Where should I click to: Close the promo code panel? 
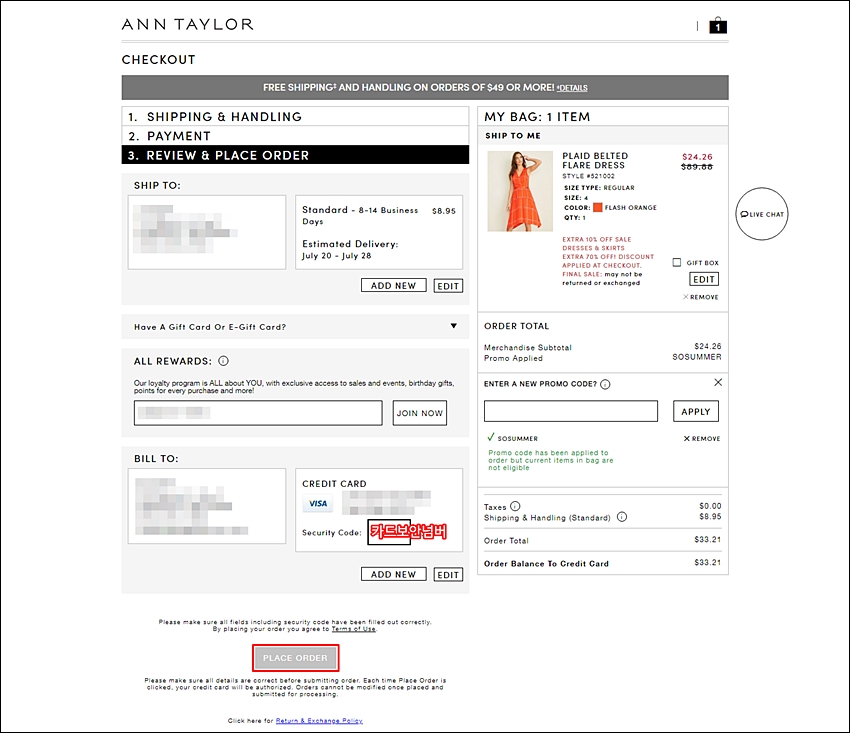(x=718, y=383)
